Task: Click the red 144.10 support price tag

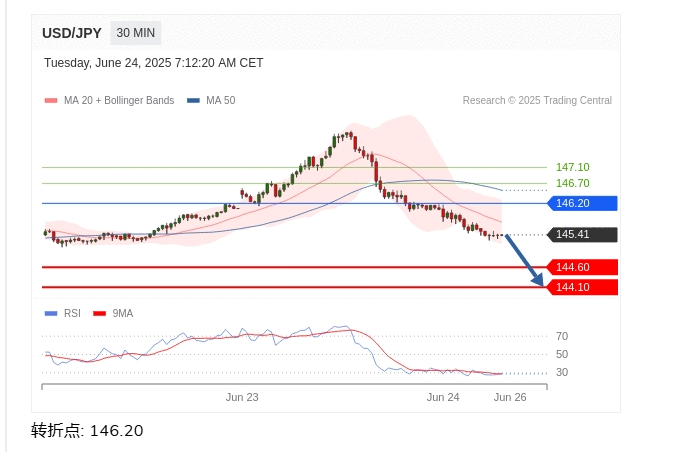Action: click(x=582, y=287)
